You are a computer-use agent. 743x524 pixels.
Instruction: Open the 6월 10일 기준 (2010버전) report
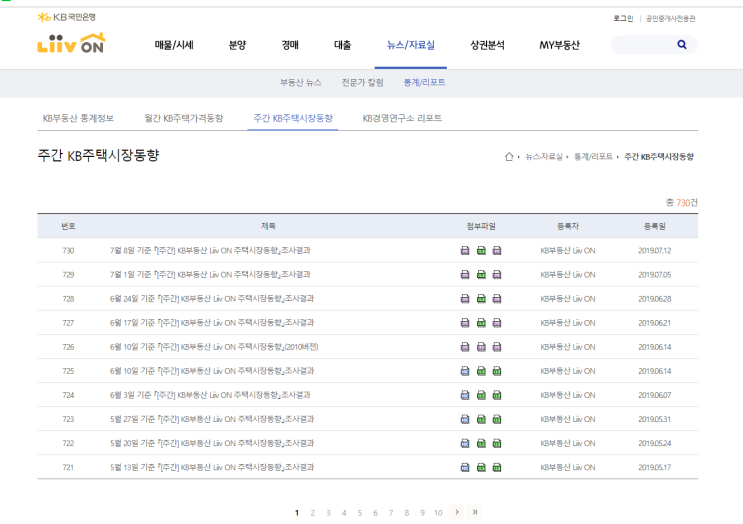[214, 347]
